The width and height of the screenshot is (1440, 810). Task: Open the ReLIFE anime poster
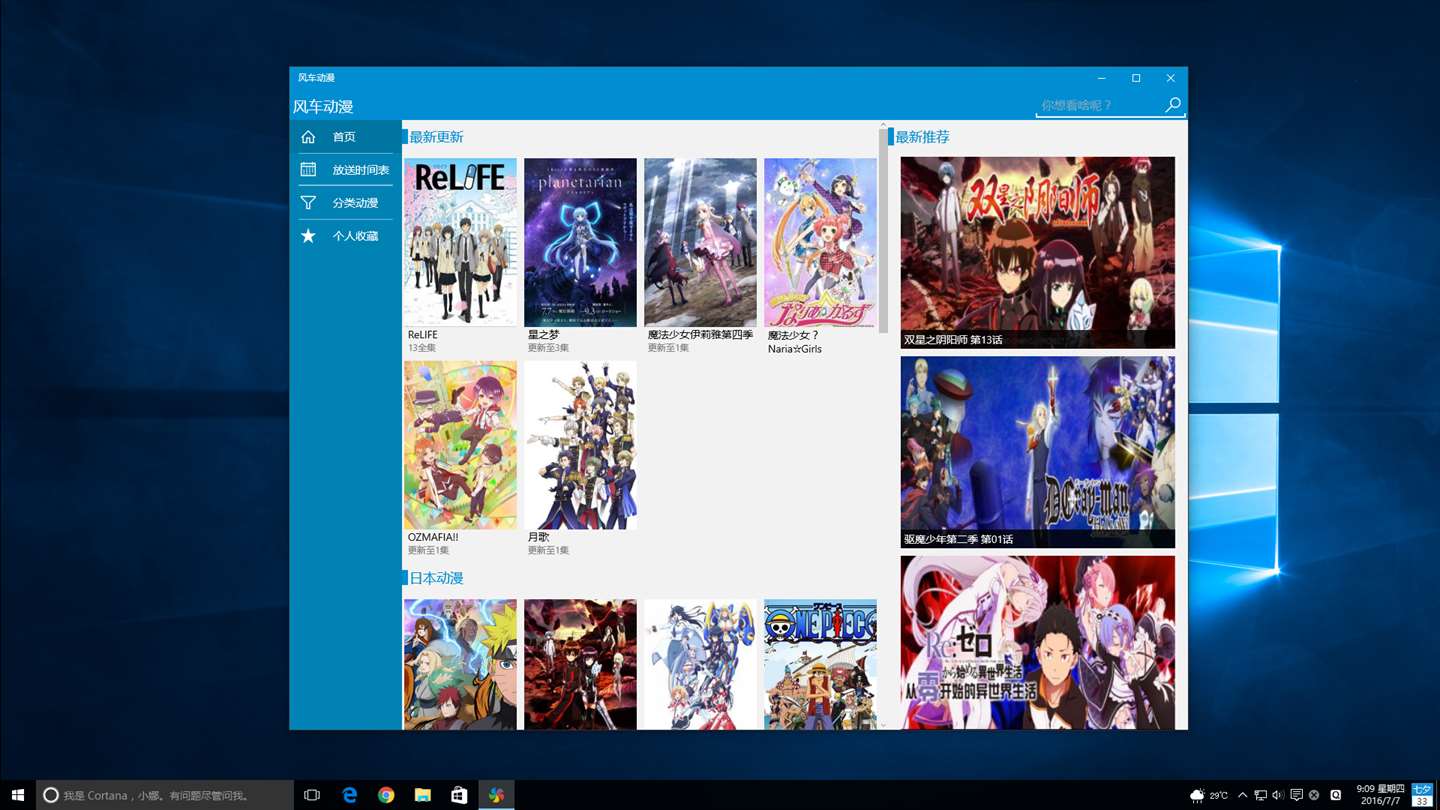[x=460, y=242]
